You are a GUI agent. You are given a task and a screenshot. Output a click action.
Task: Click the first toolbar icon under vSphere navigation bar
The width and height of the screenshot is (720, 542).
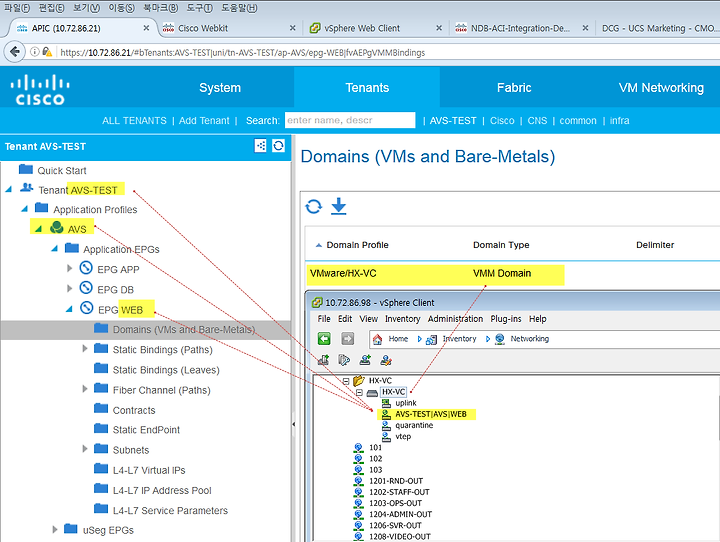coord(324,360)
